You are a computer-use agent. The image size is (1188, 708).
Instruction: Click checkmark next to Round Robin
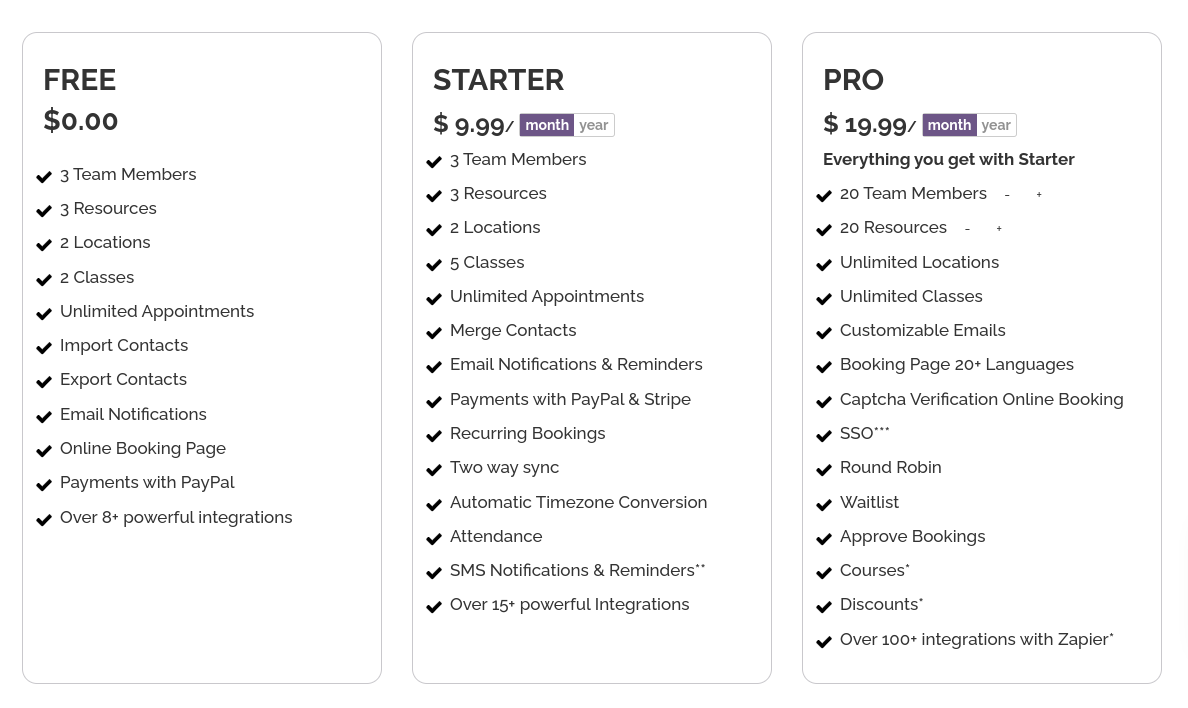824,469
